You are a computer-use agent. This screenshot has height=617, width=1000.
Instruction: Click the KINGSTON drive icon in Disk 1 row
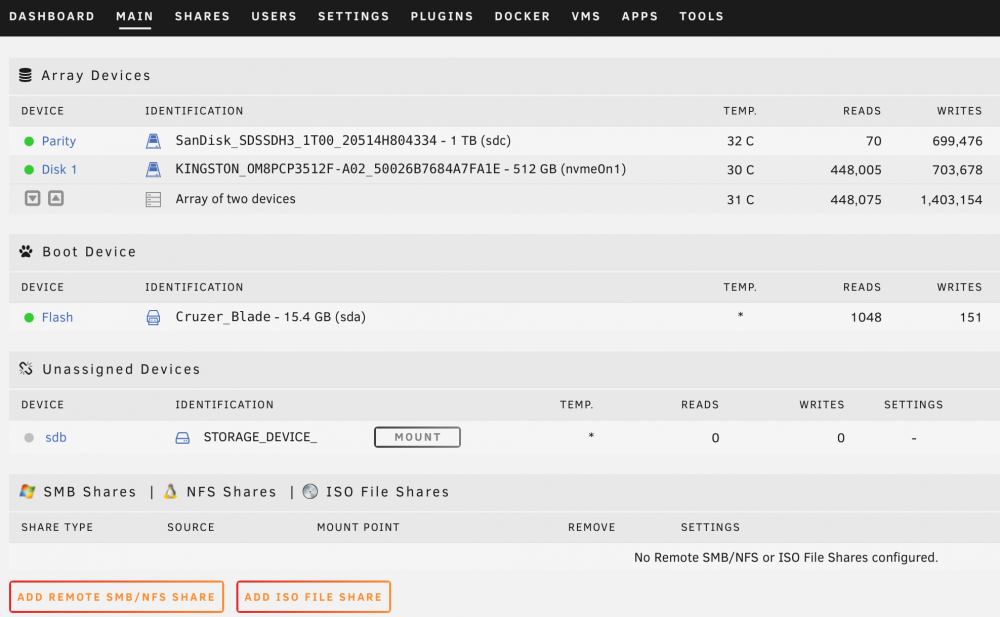tap(153, 169)
